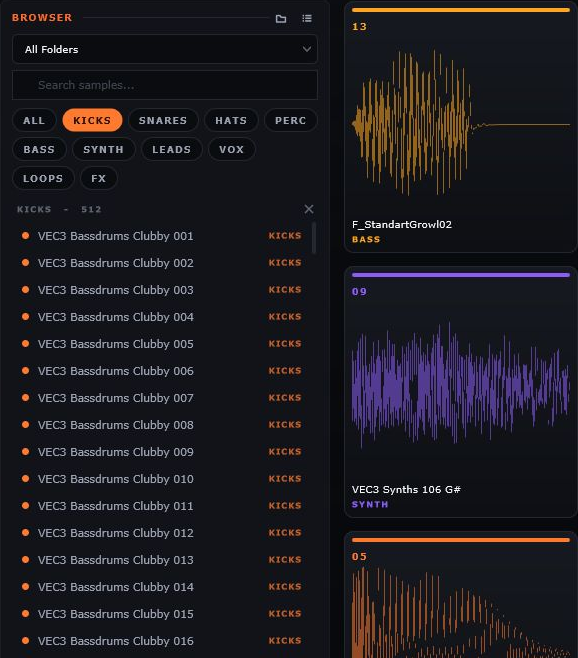Image resolution: width=578 pixels, height=658 pixels.
Task: Click the folder icon in Browser header
Action: point(281,18)
